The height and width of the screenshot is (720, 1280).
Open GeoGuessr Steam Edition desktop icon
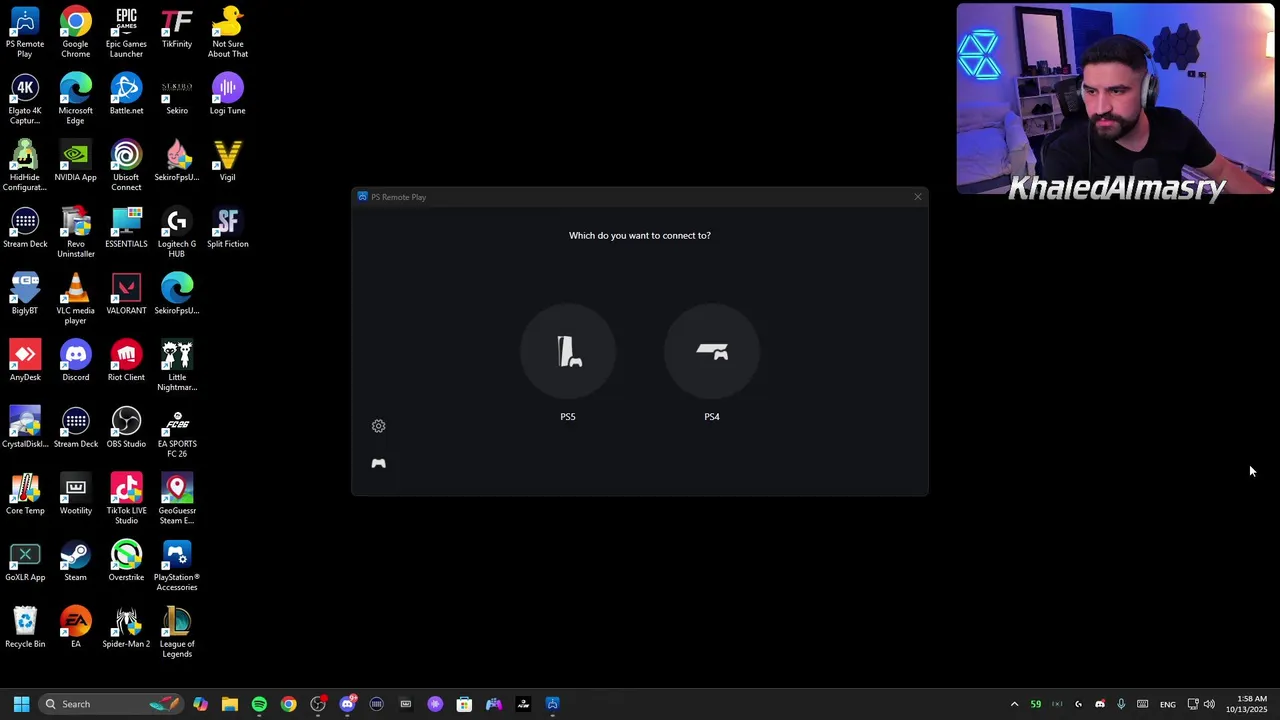177,499
